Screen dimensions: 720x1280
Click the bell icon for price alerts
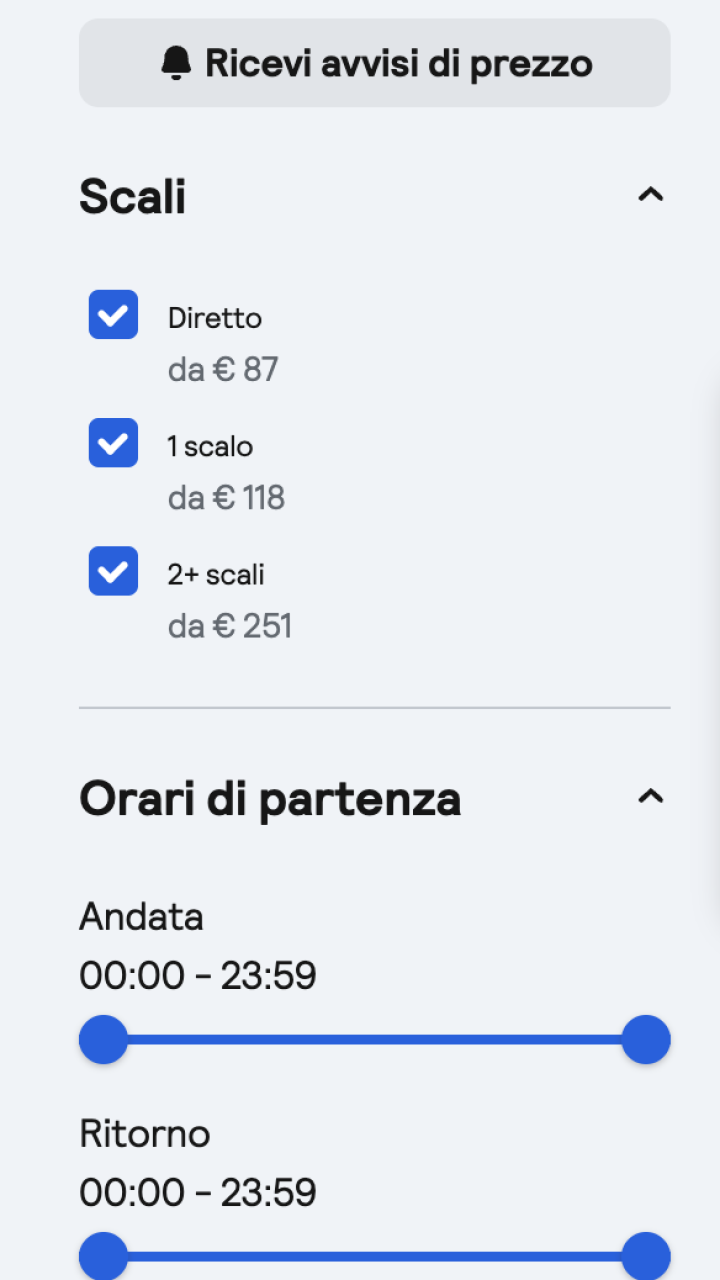[x=176, y=63]
